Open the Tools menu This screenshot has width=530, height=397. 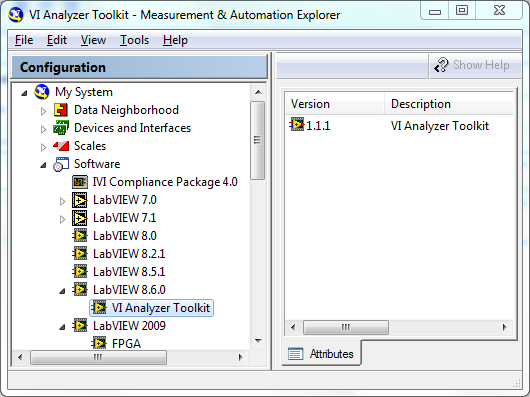(135, 40)
